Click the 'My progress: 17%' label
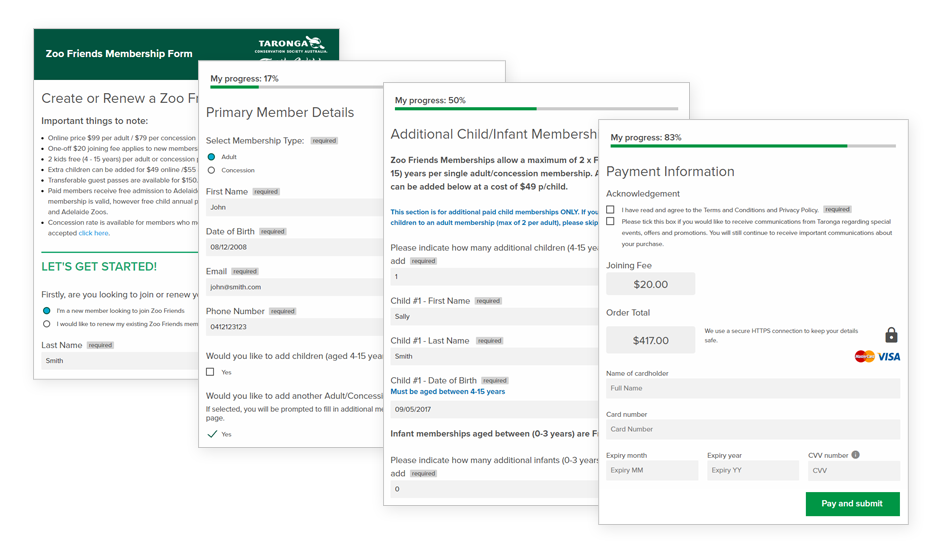This screenshot has height=551, width=939. click(244, 78)
